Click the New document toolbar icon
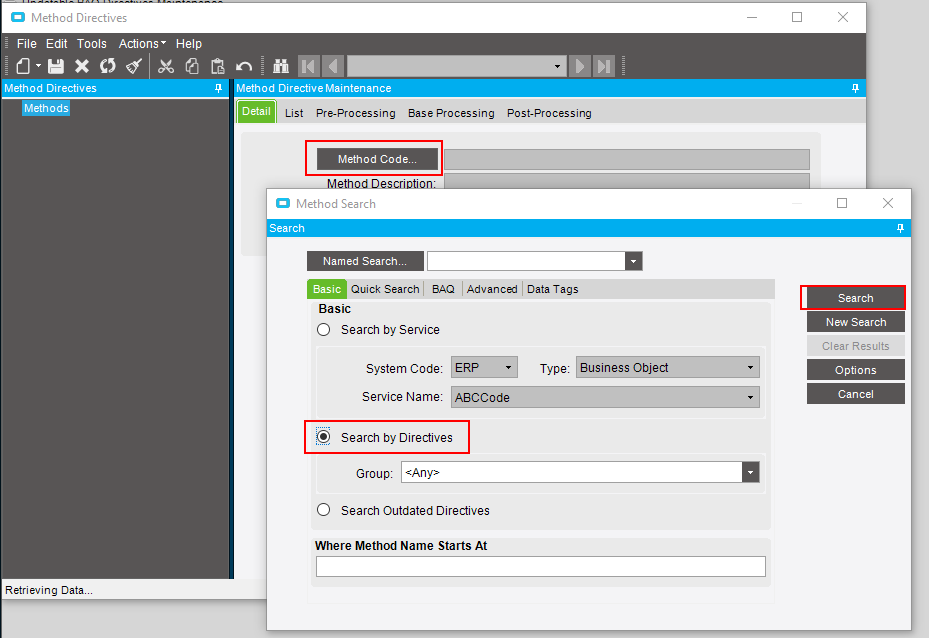929x638 pixels. tap(23, 66)
